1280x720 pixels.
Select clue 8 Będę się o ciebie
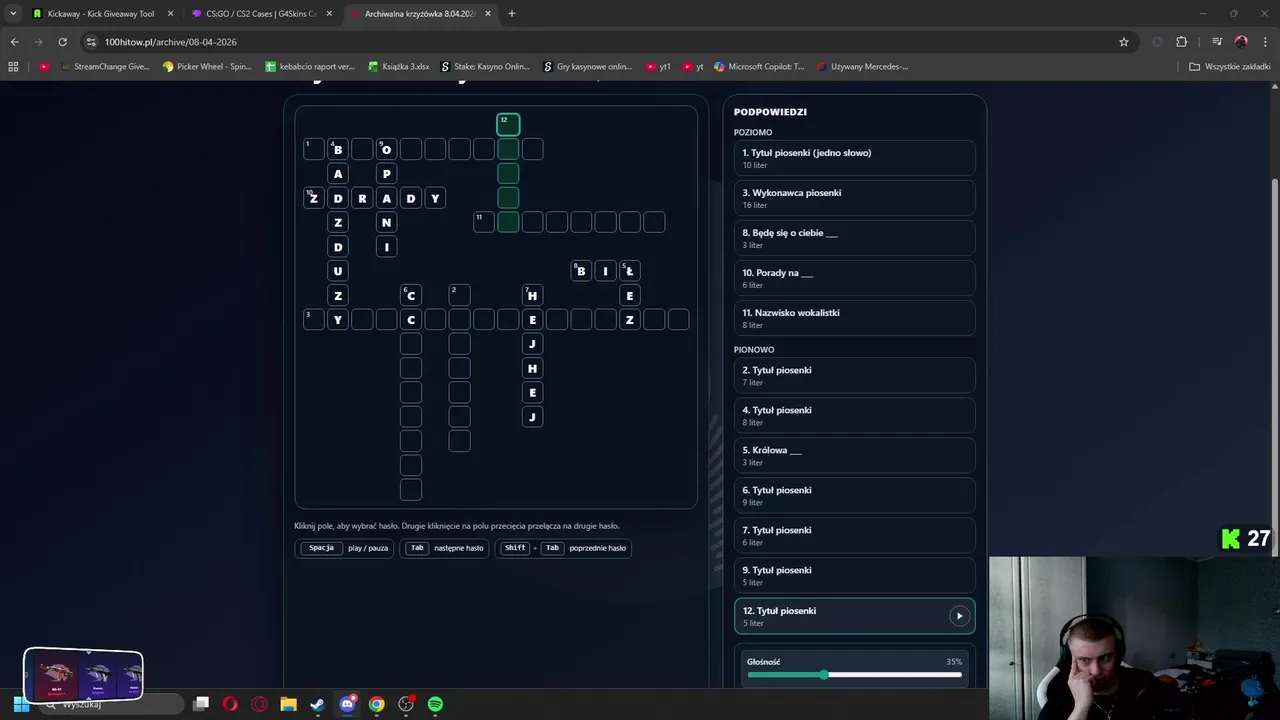(x=854, y=238)
